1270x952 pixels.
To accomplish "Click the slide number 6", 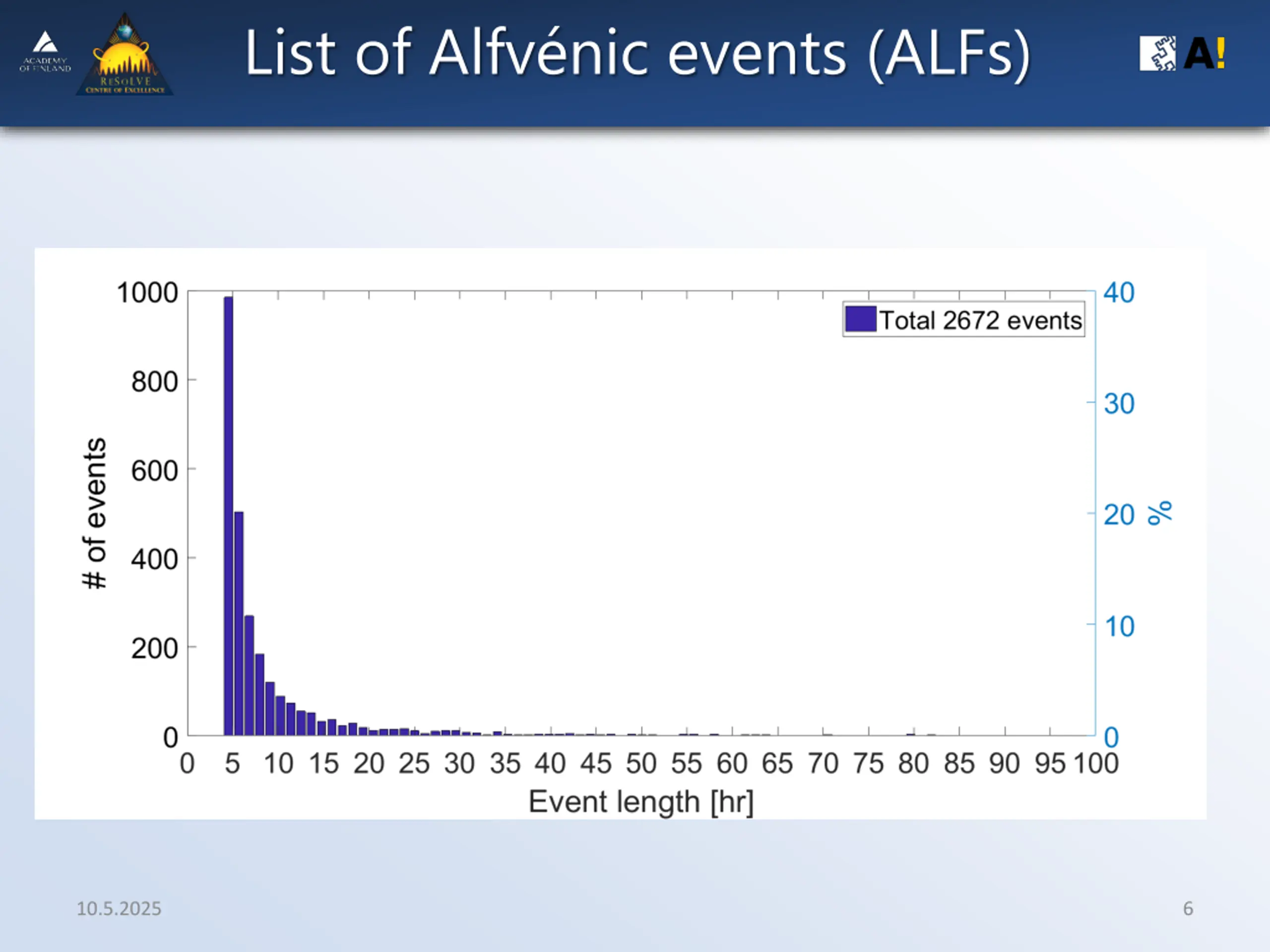I will coord(1188,908).
